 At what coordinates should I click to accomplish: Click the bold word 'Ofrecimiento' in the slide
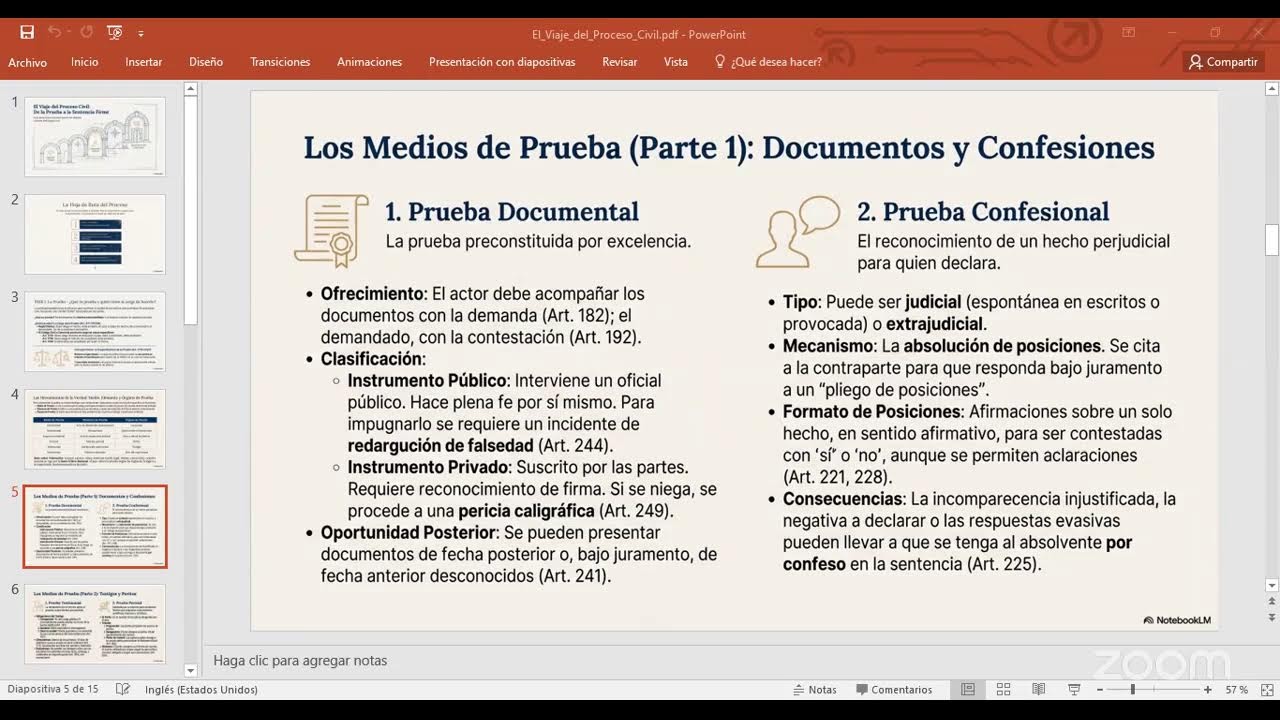[x=372, y=294]
